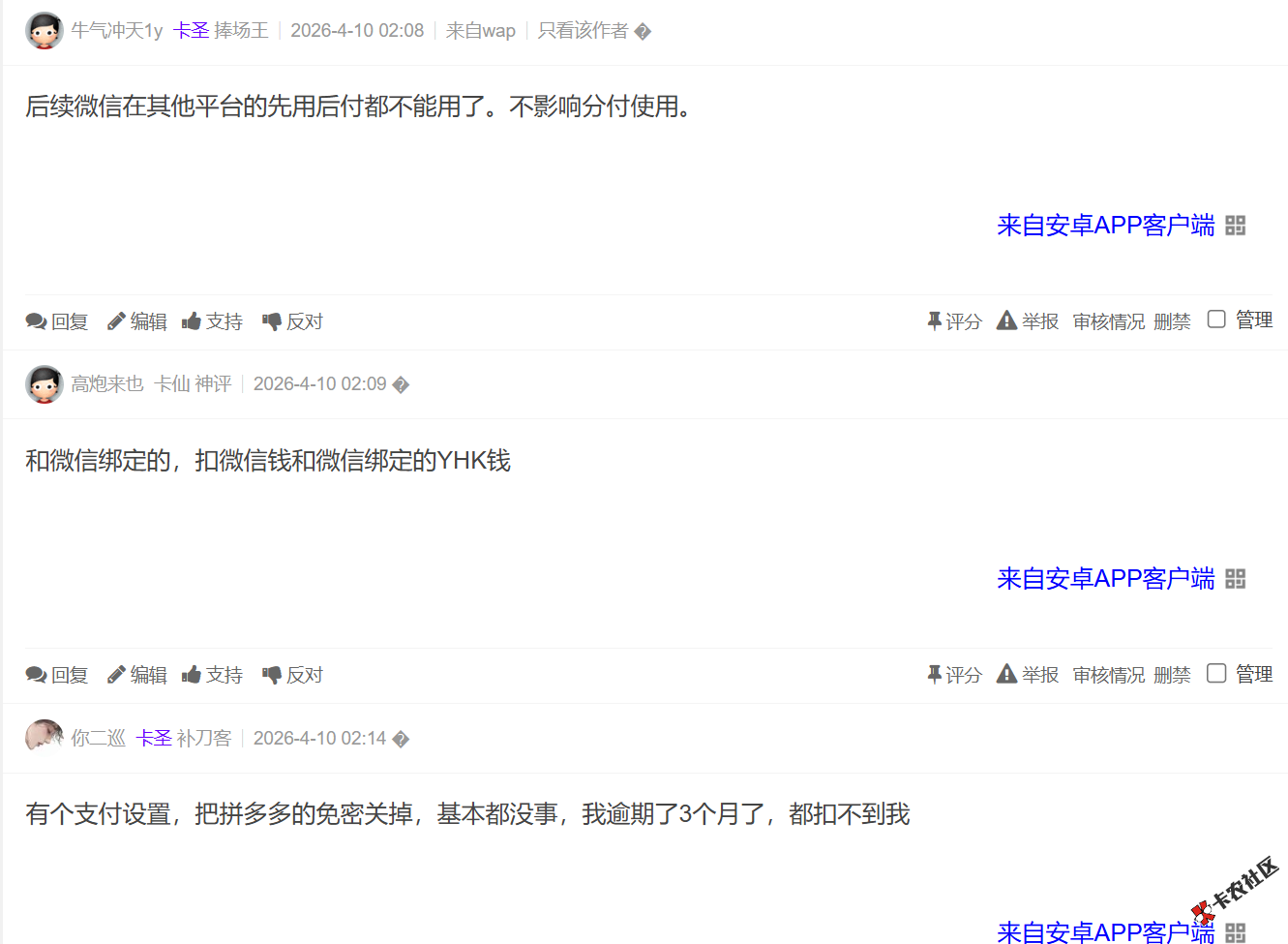Click 你二巡's avatar image
1288x944 pixels.
44,736
